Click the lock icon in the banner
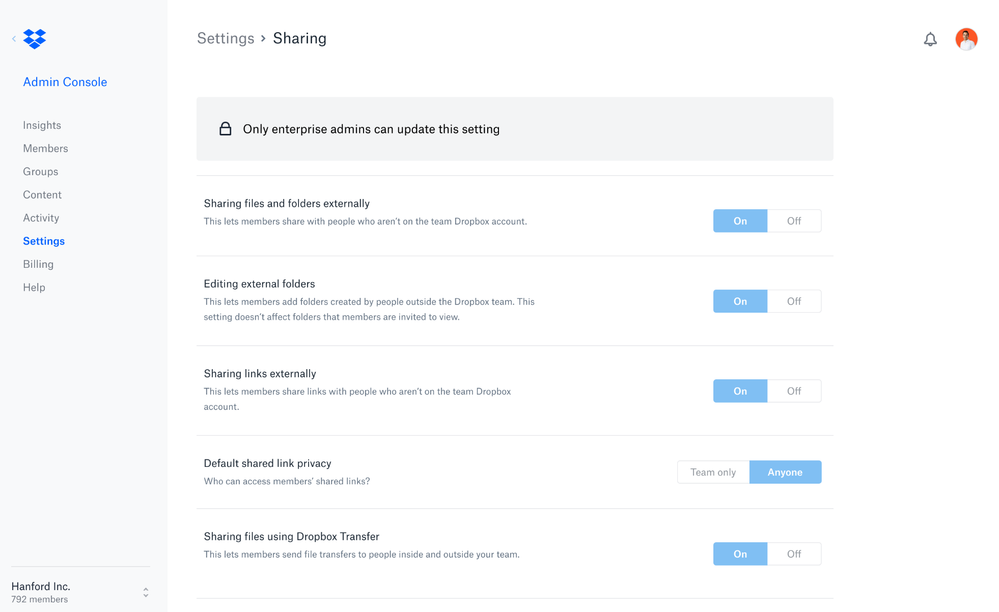 click(225, 129)
